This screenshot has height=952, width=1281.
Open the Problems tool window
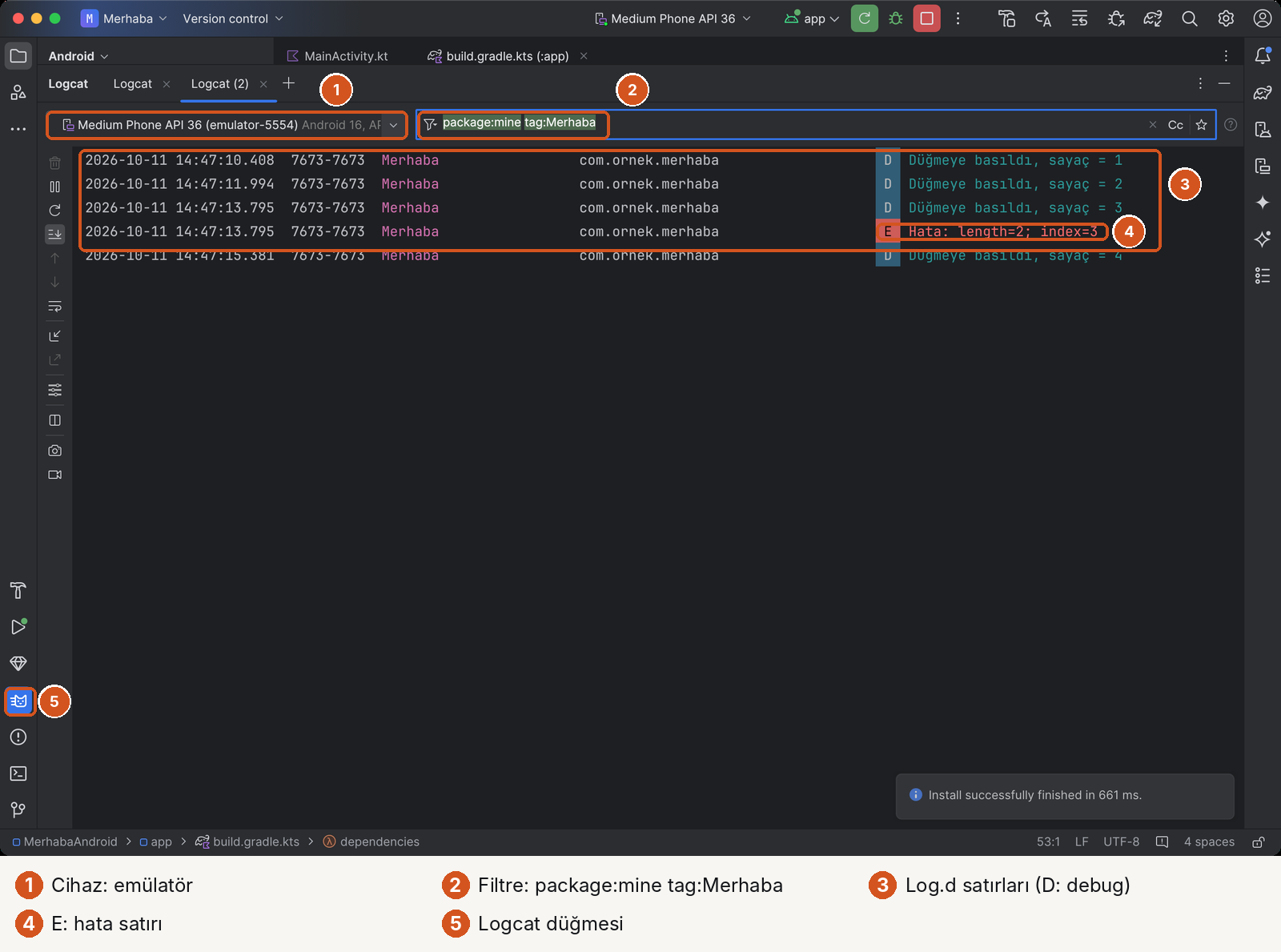(x=18, y=737)
